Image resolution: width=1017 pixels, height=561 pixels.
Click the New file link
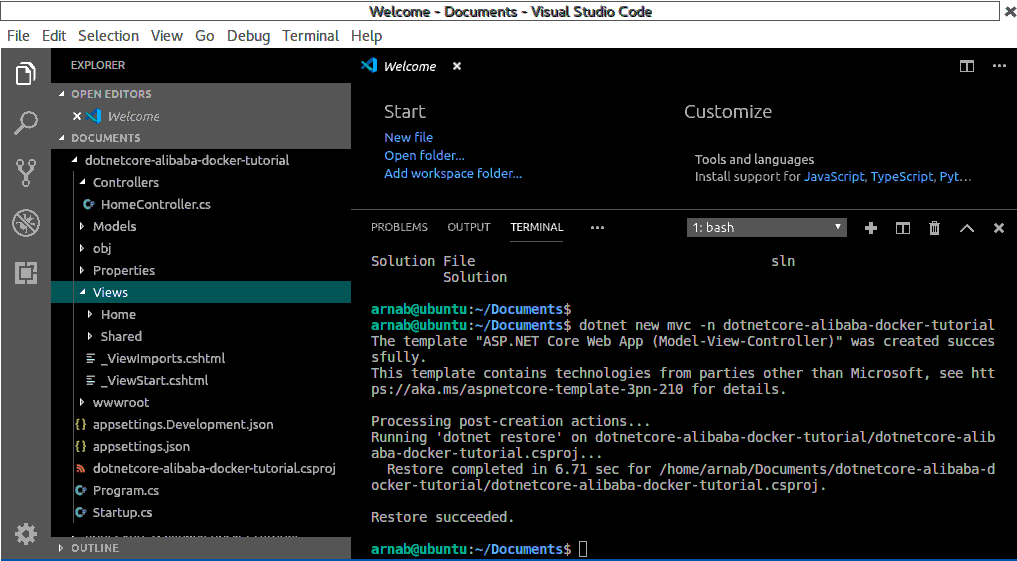[x=409, y=137]
